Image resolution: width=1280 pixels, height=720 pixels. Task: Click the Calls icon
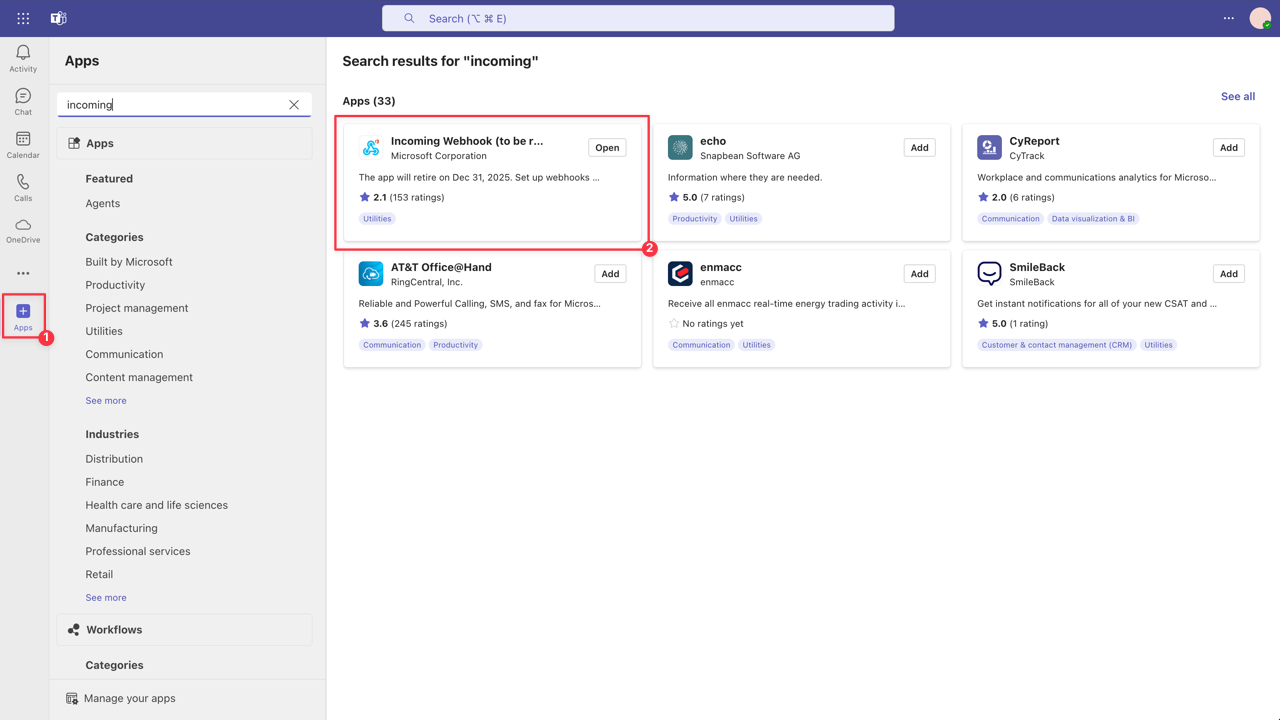(x=22, y=186)
